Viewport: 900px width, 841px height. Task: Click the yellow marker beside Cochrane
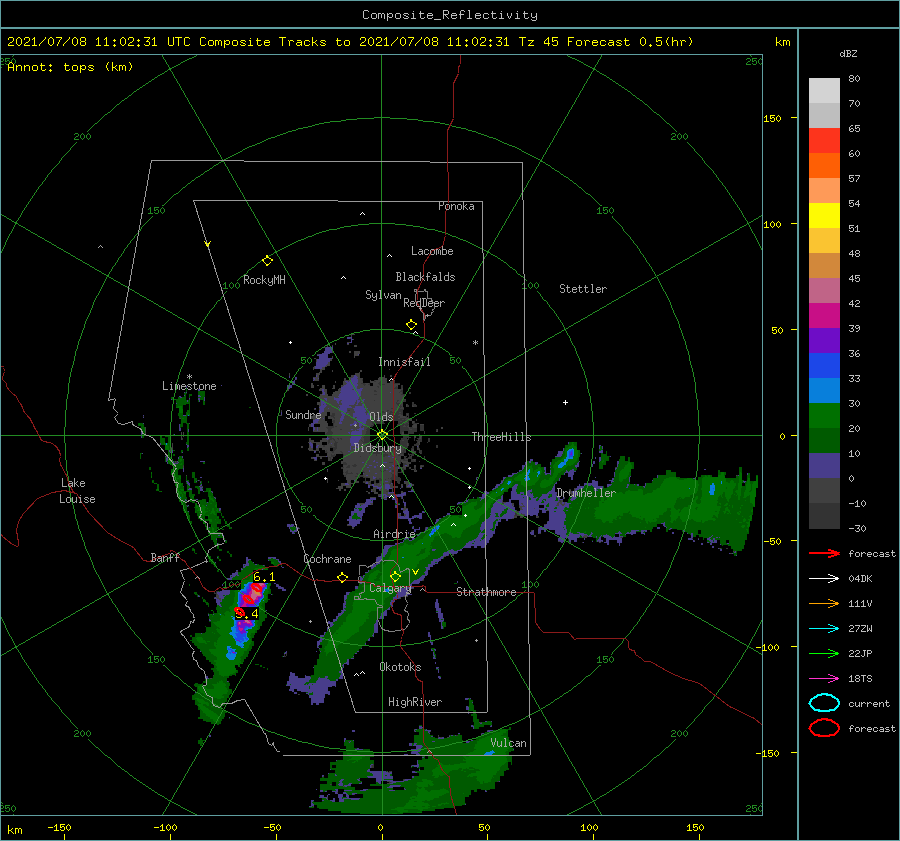[343, 577]
